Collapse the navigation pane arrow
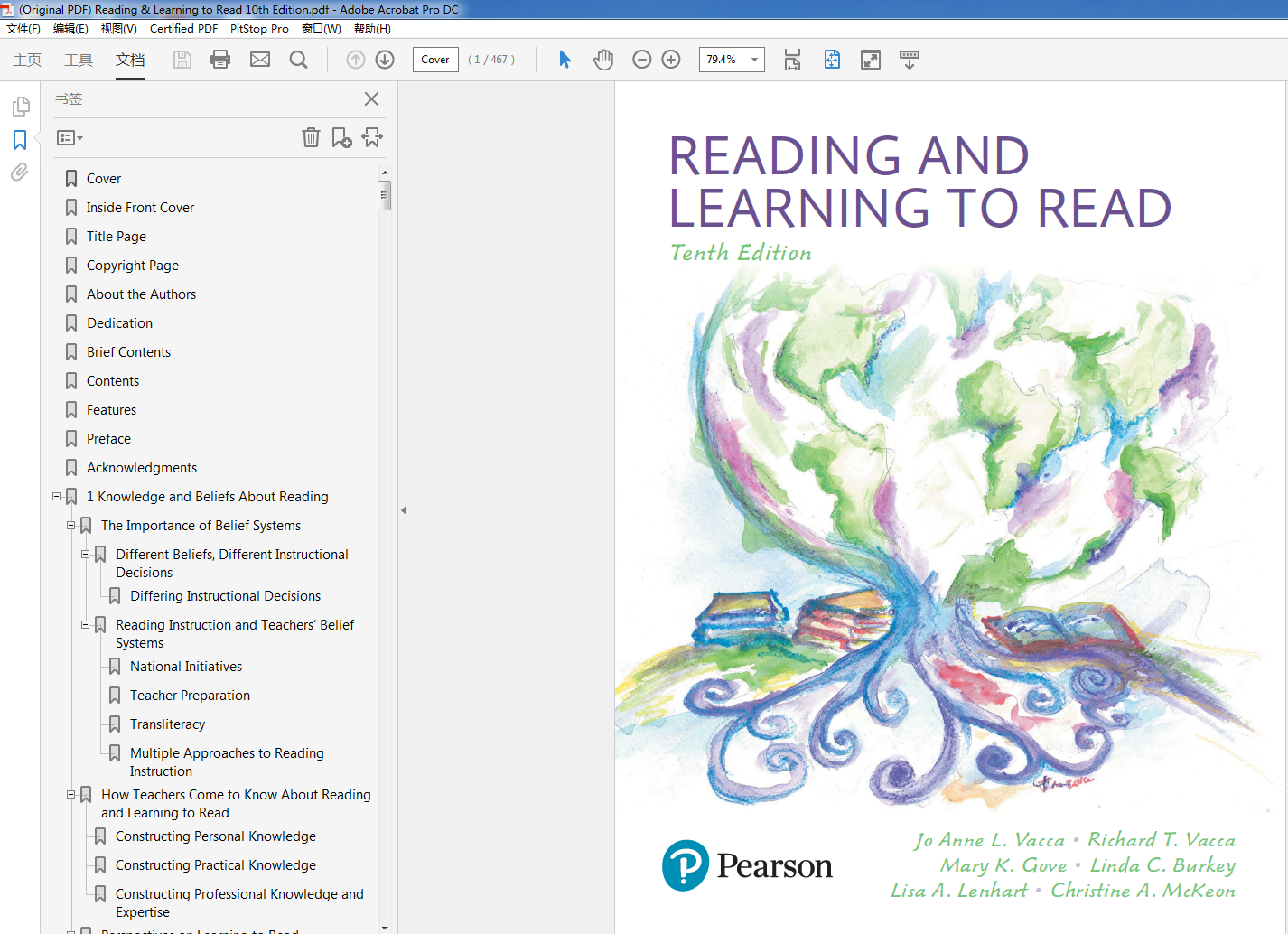The height and width of the screenshot is (934, 1288). coord(404,510)
